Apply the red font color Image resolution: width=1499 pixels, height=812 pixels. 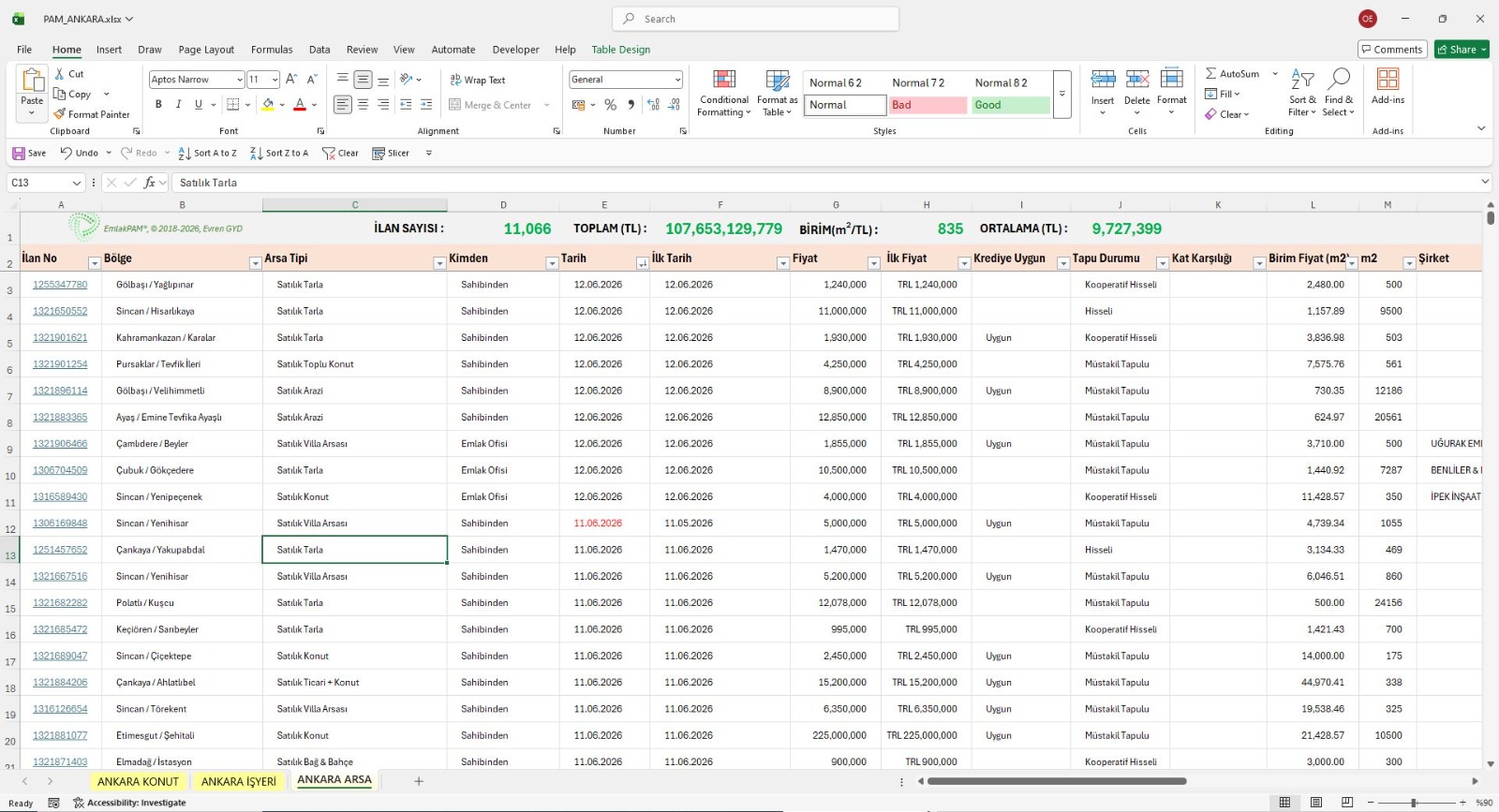[300, 105]
